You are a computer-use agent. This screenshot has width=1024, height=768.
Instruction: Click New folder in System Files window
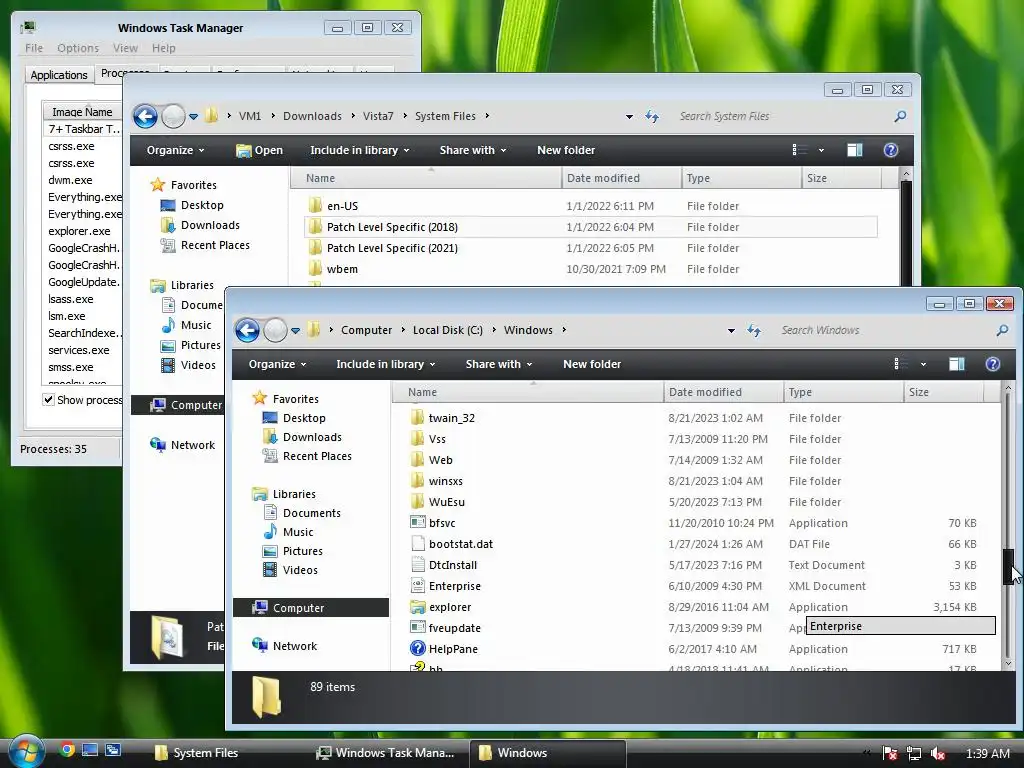coord(566,150)
